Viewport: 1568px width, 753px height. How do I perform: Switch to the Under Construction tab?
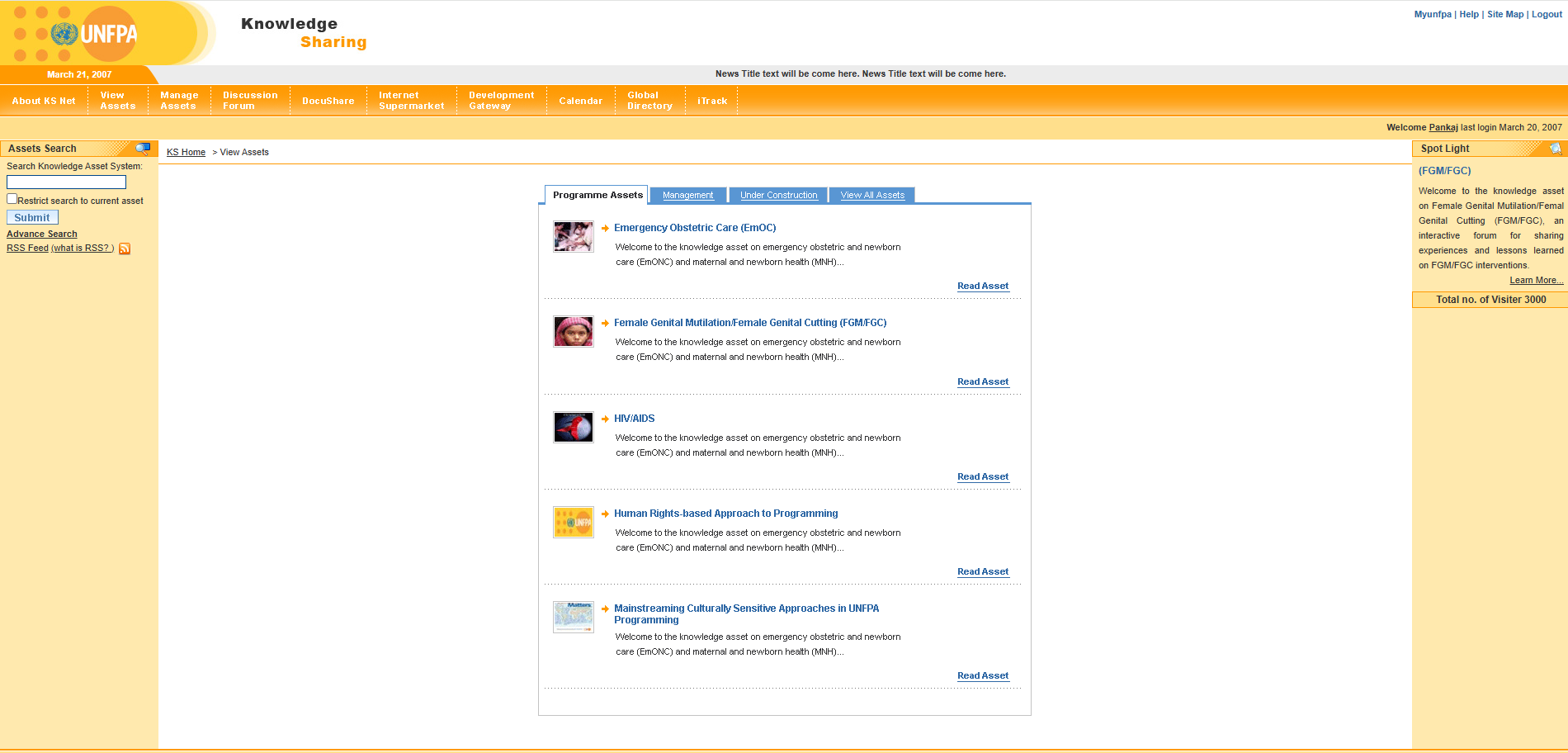coord(778,196)
